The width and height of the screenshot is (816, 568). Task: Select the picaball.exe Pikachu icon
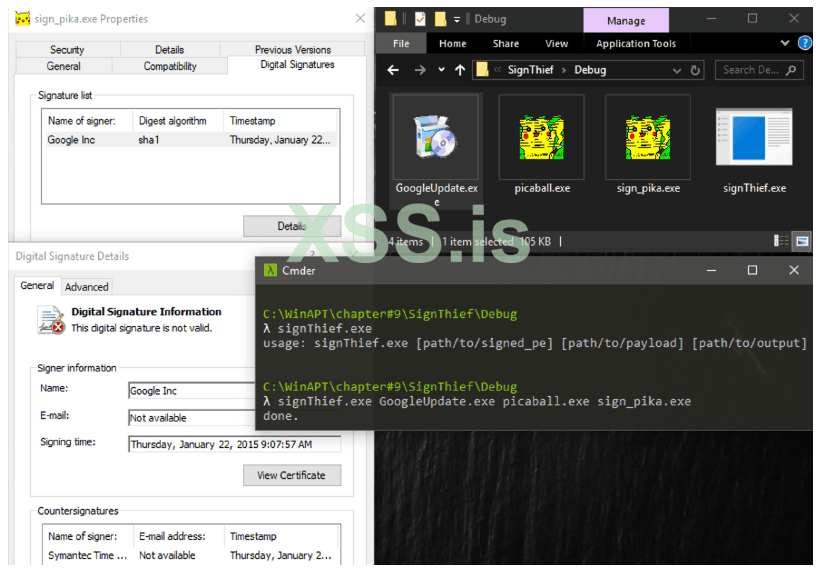(x=542, y=137)
